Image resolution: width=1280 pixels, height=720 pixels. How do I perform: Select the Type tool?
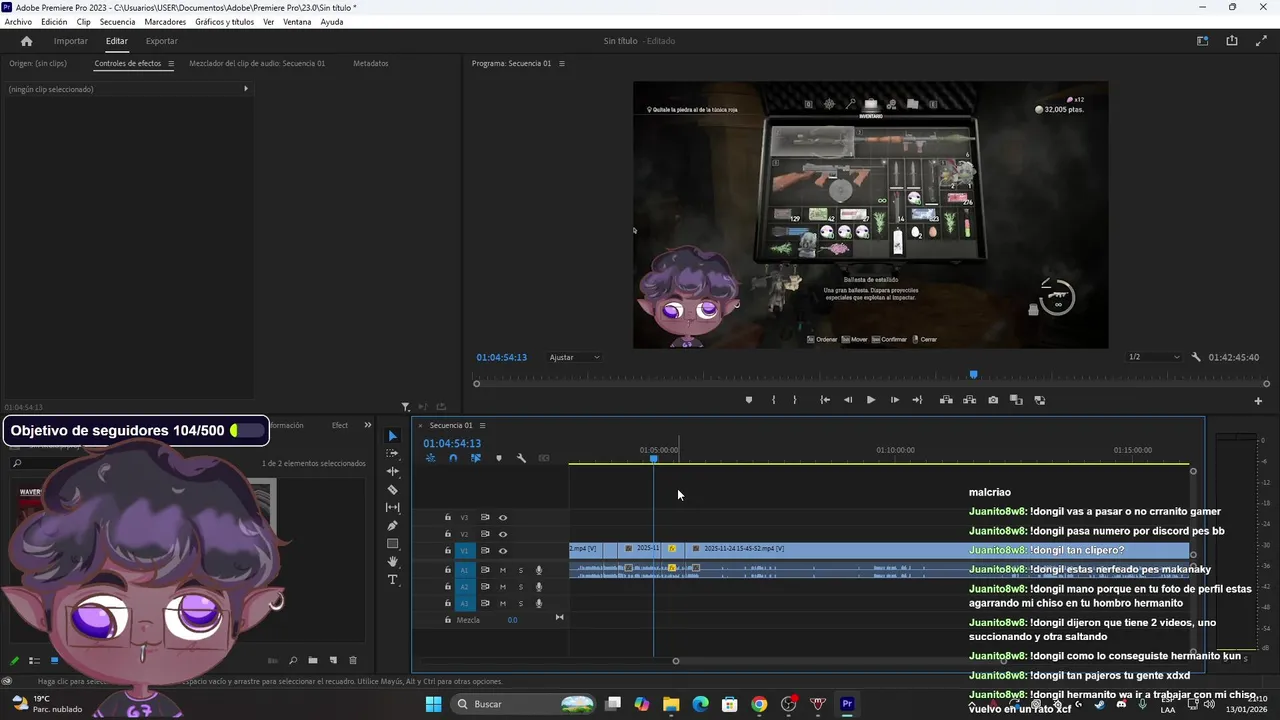392,580
